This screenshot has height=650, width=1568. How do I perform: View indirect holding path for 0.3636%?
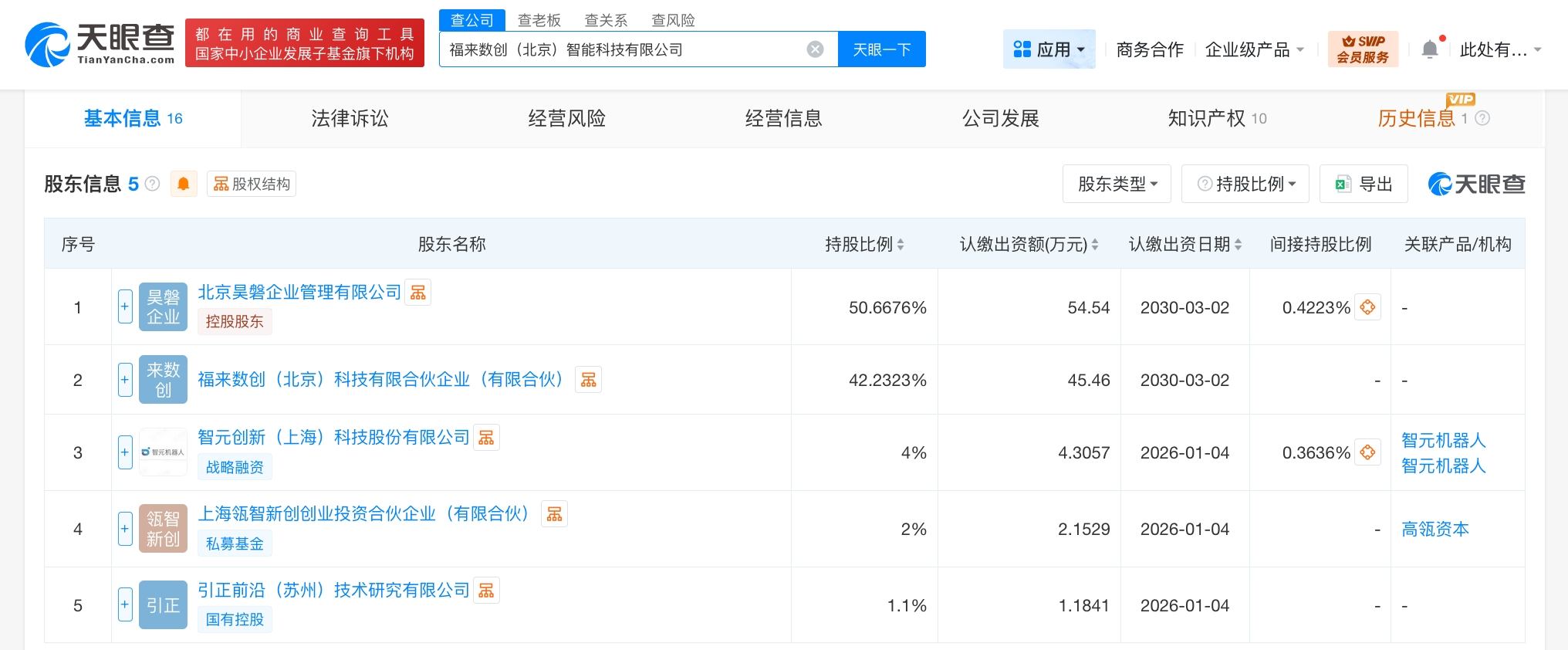pyautogui.click(x=1367, y=452)
